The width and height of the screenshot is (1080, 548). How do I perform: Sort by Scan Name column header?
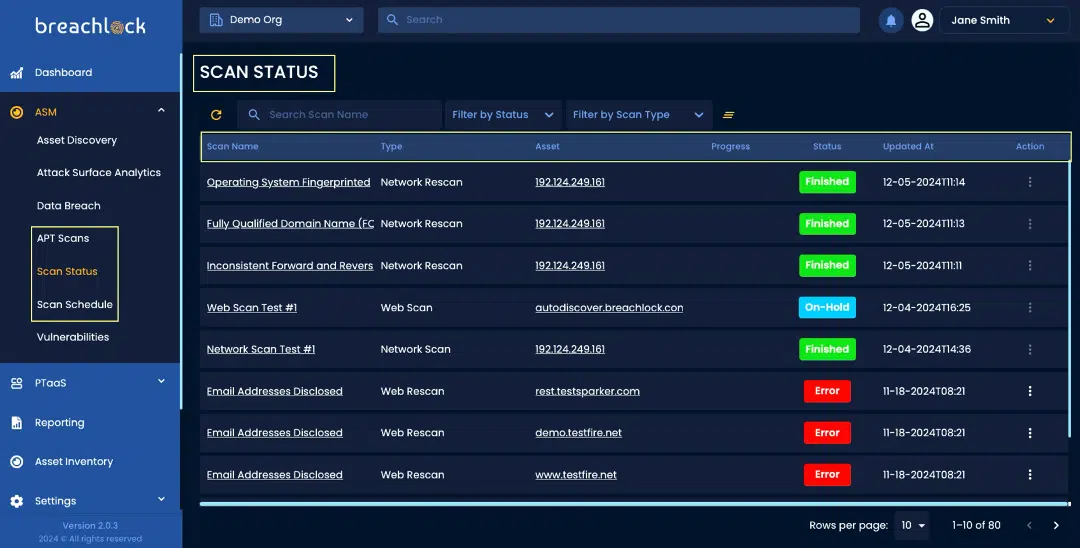233,147
